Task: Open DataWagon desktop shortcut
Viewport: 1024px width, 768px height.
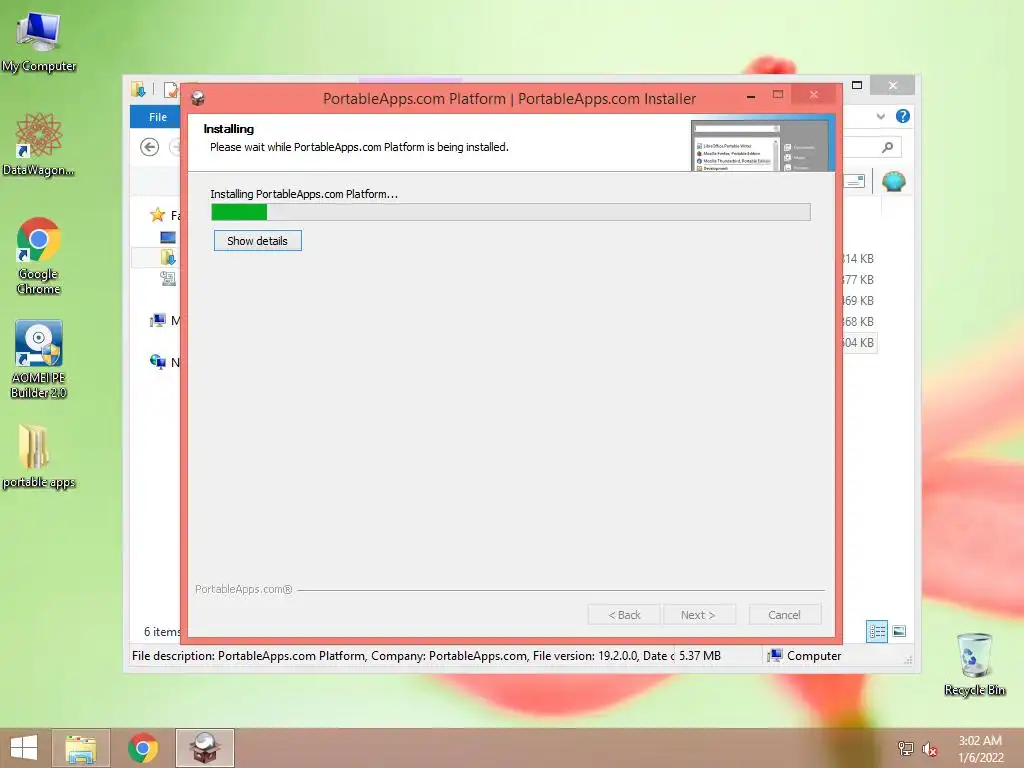Action: point(39,144)
